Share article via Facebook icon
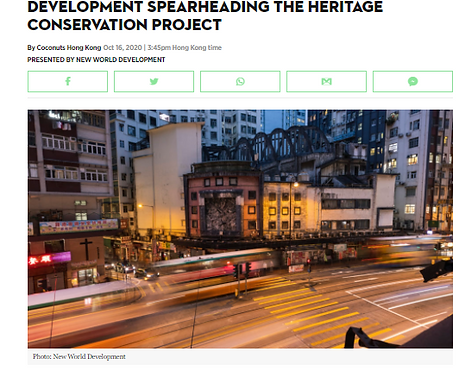The image size is (459, 377). [x=68, y=81]
